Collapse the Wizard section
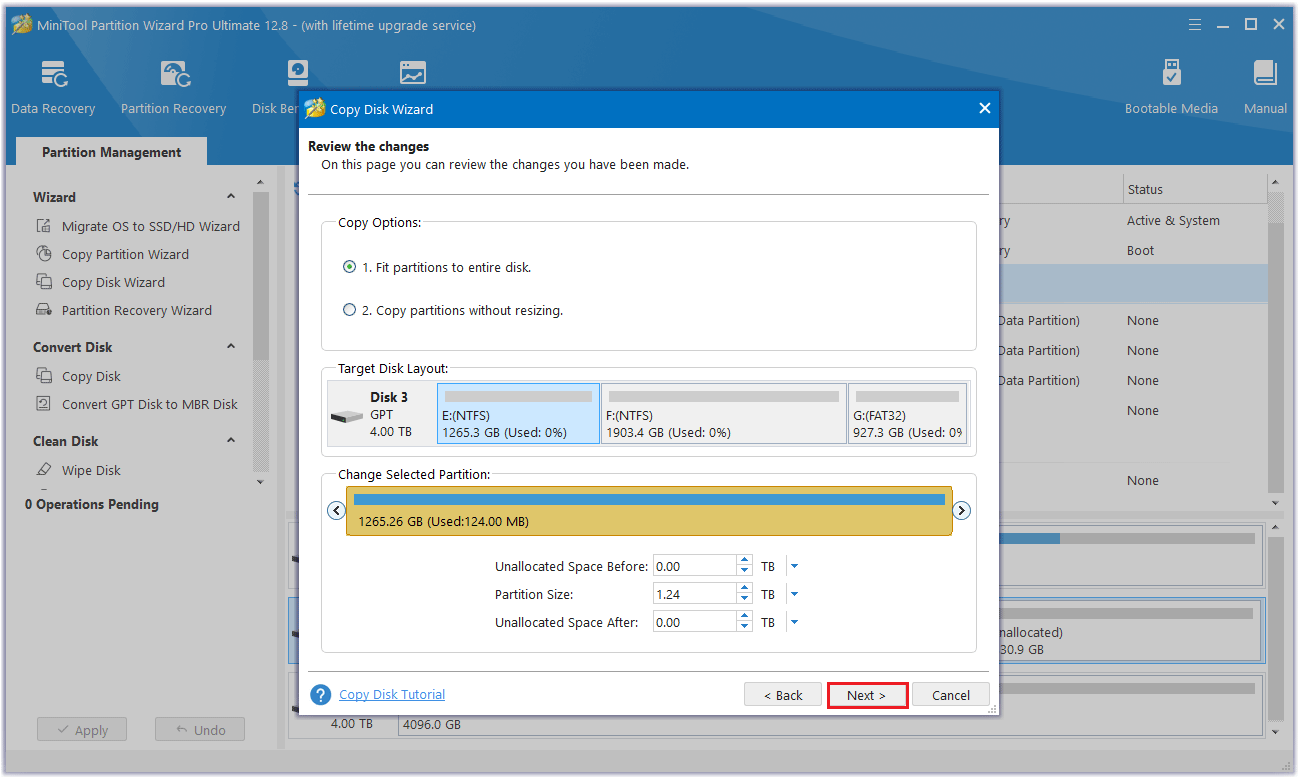This screenshot has height=778, width=1299. point(231,197)
